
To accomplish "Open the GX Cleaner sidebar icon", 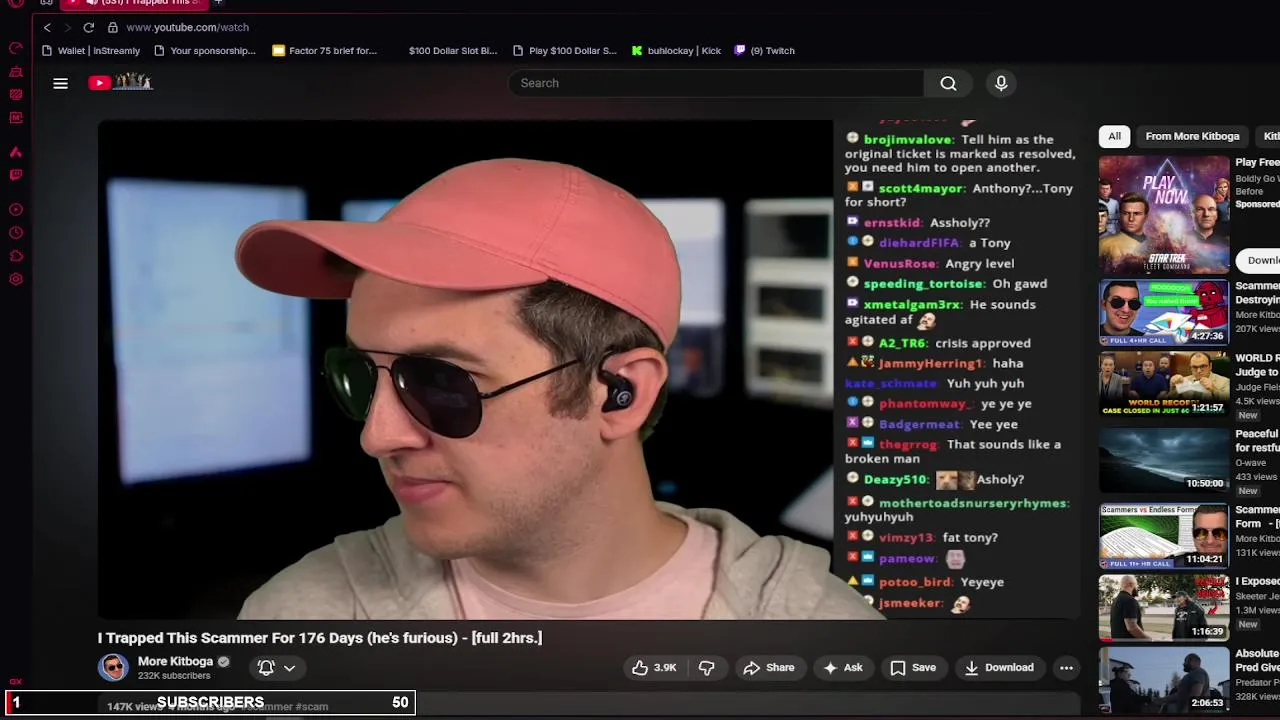I will [x=16, y=72].
